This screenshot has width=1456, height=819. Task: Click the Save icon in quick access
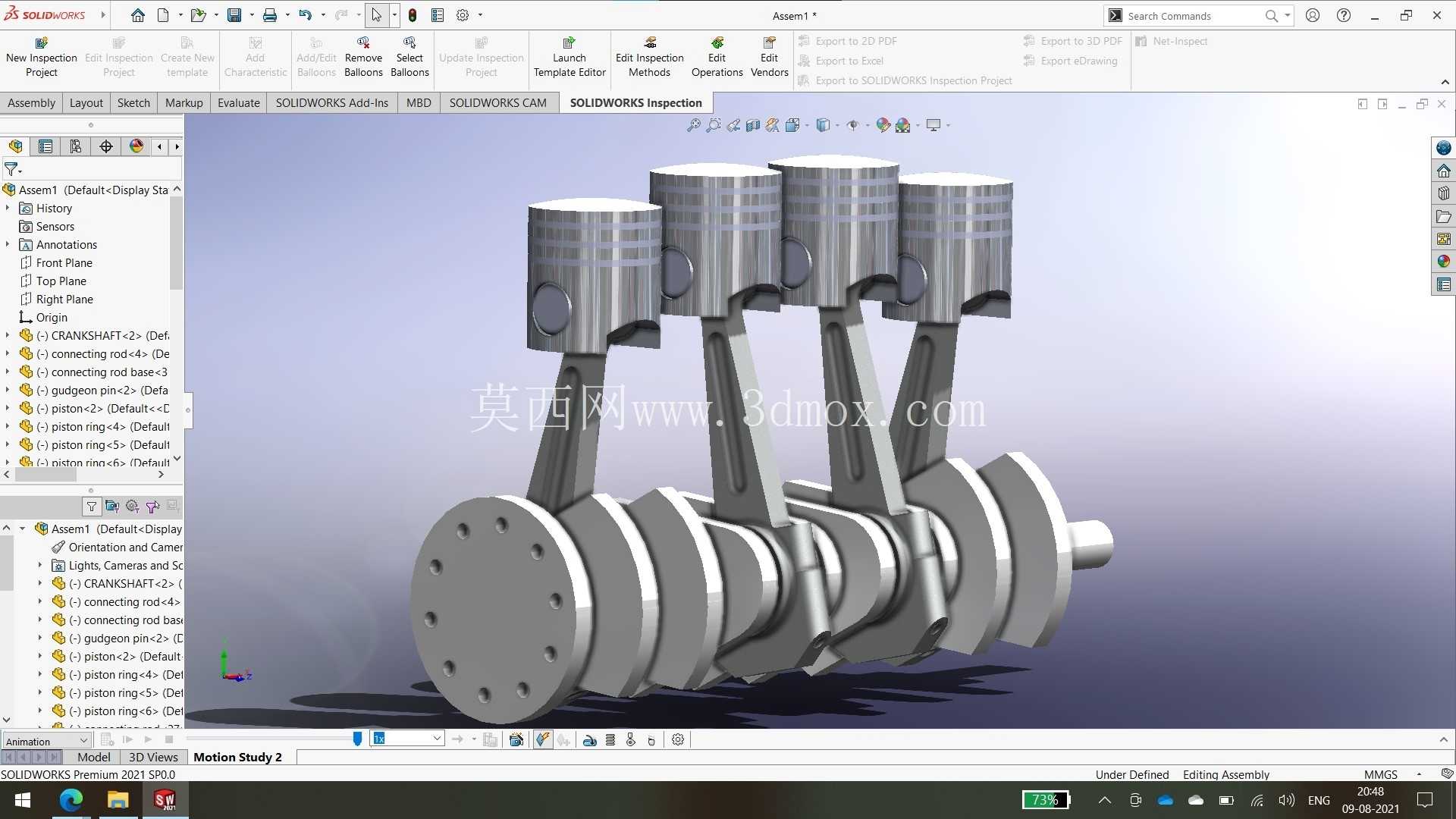[234, 15]
